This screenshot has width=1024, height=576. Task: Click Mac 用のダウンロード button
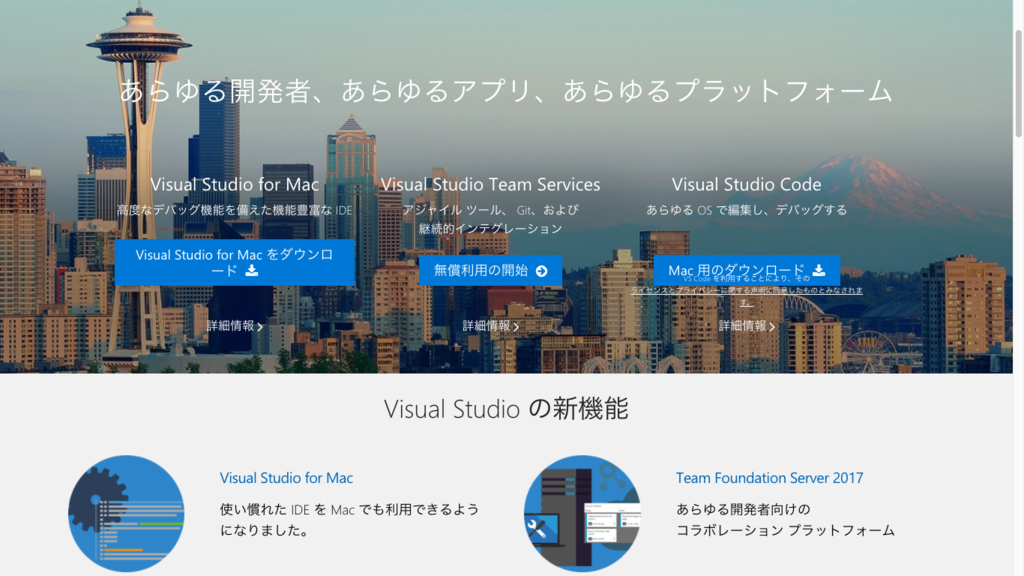[746, 270]
